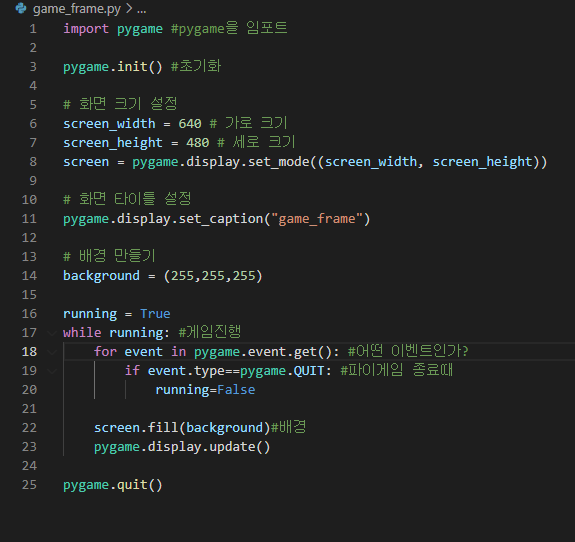This screenshot has width=575, height=542.
Task: Select line number 1 in the gutter
Action: tap(33, 29)
